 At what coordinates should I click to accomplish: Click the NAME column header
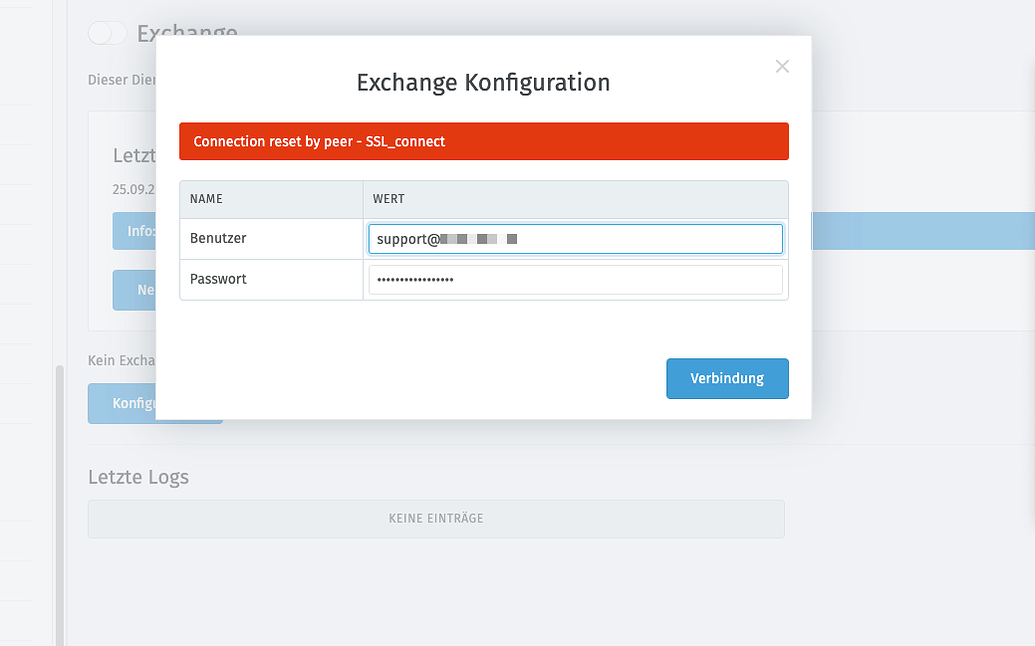click(x=206, y=199)
